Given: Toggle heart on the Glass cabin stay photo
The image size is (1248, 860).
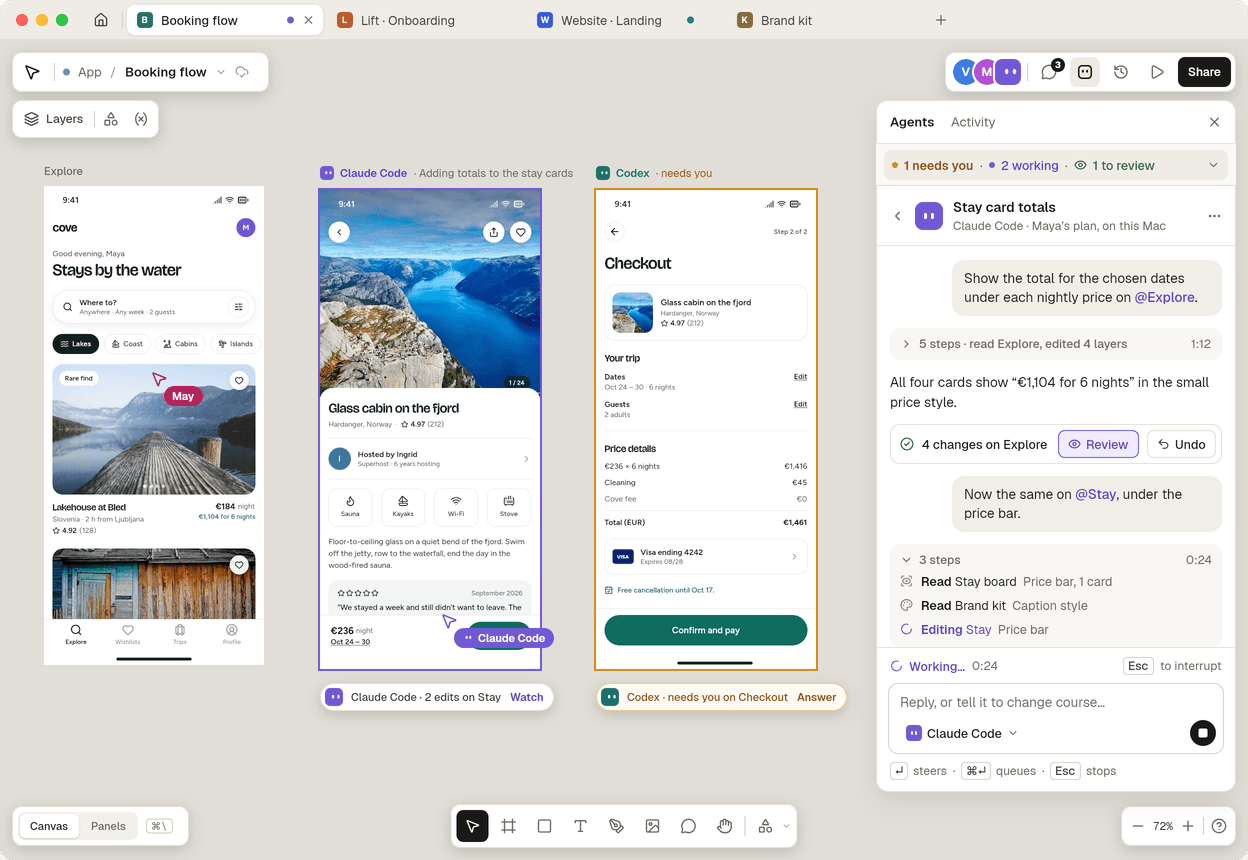Looking at the screenshot, I should (x=520, y=232).
